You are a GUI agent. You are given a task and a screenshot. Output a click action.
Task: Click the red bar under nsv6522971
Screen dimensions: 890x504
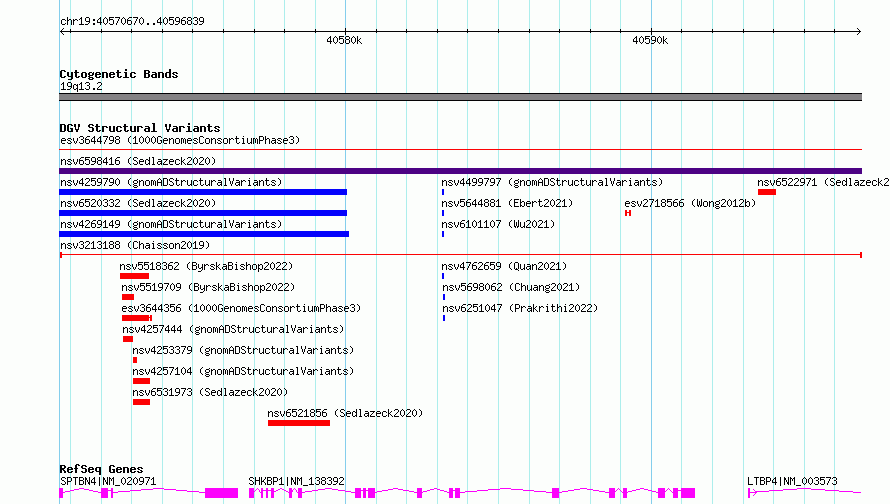tap(767, 192)
